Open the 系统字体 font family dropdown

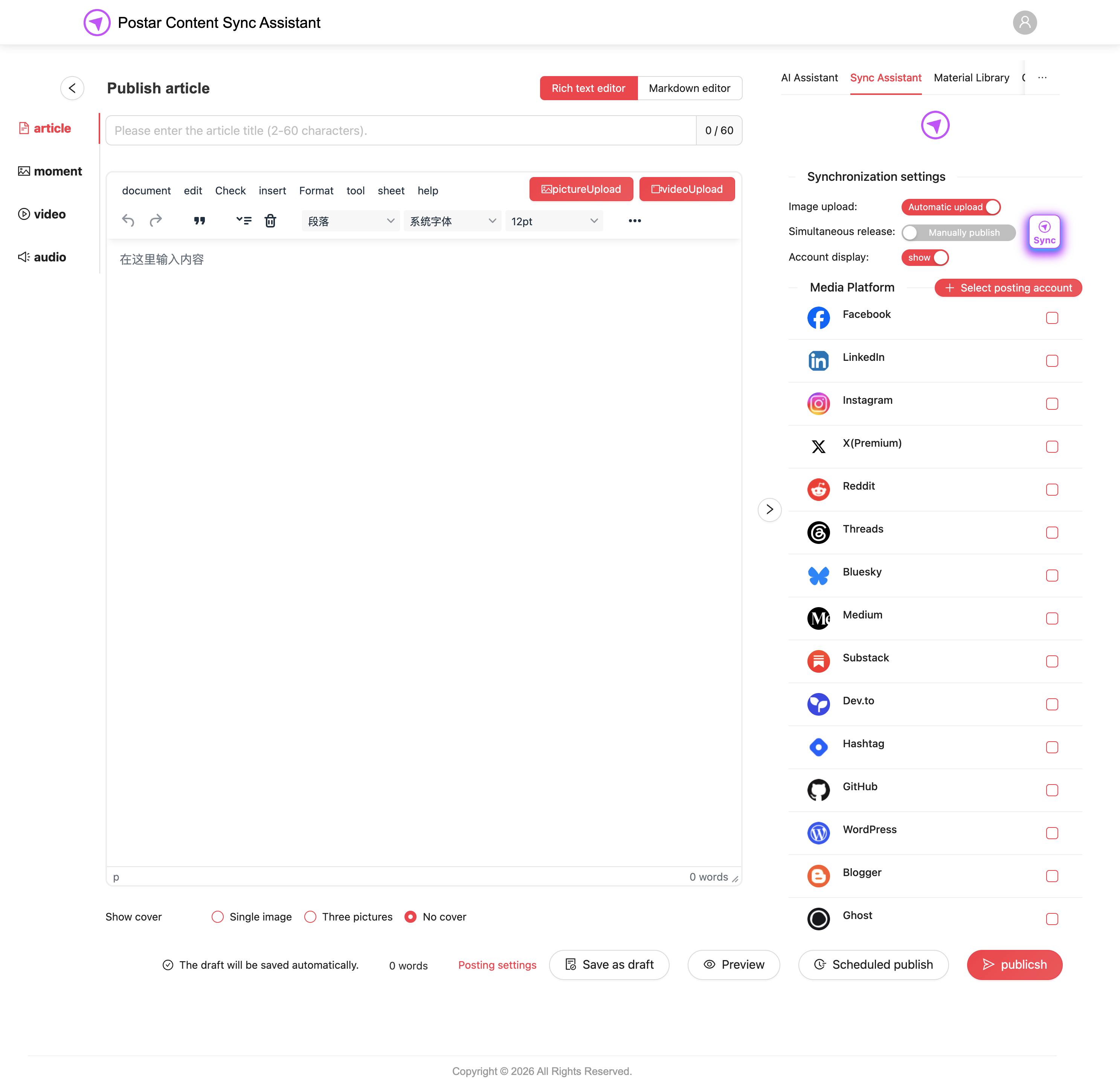pos(452,221)
